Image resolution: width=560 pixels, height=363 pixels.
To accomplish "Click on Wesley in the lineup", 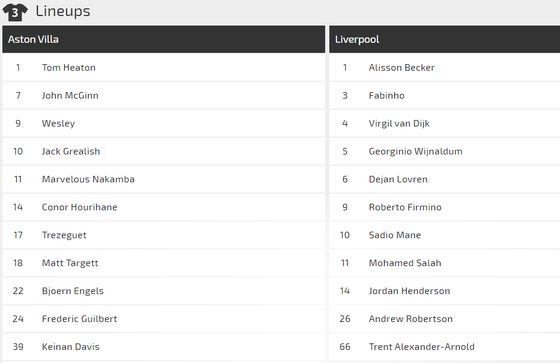I will click(x=58, y=124).
